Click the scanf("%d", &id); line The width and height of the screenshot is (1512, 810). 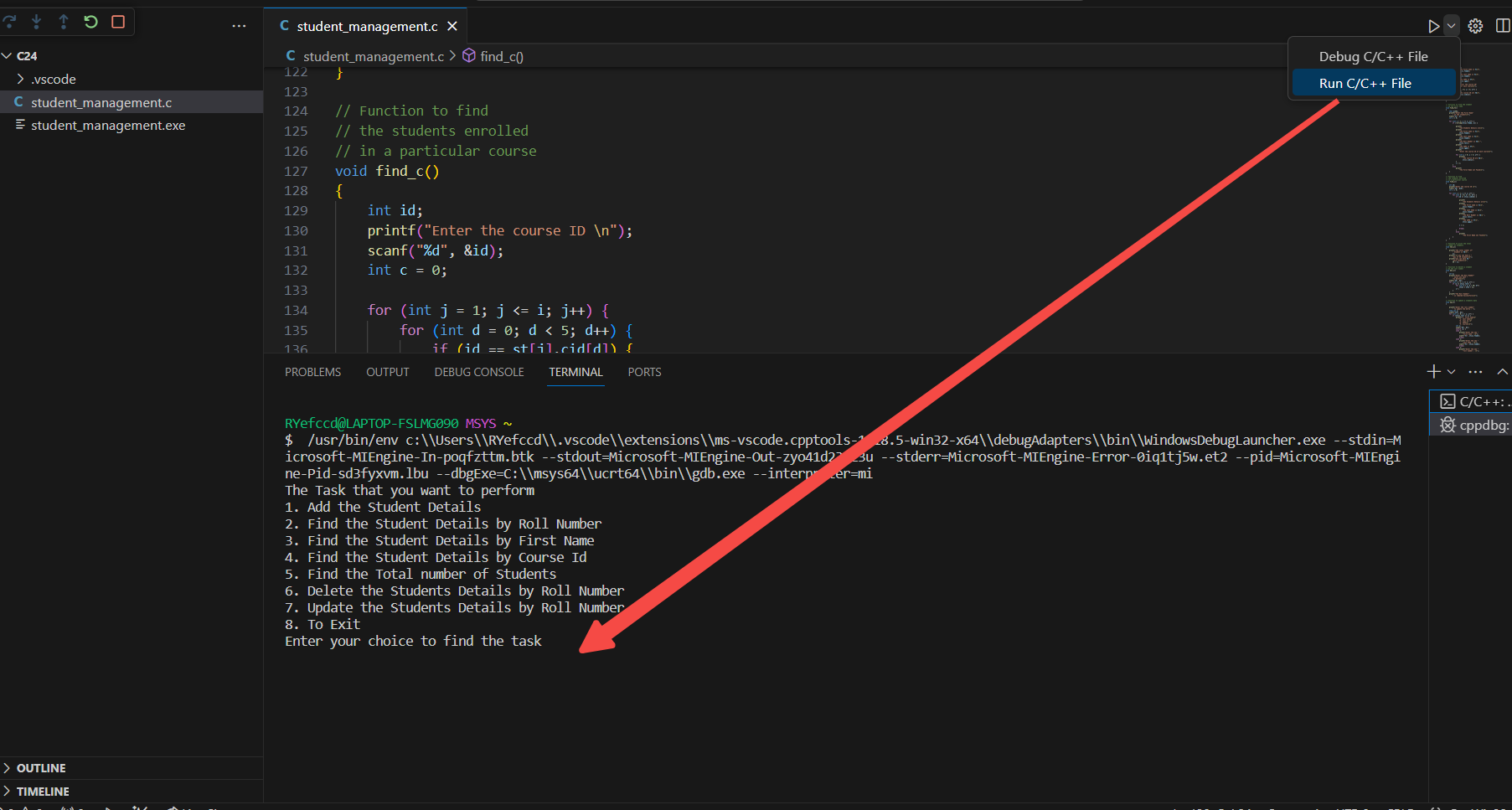436,250
